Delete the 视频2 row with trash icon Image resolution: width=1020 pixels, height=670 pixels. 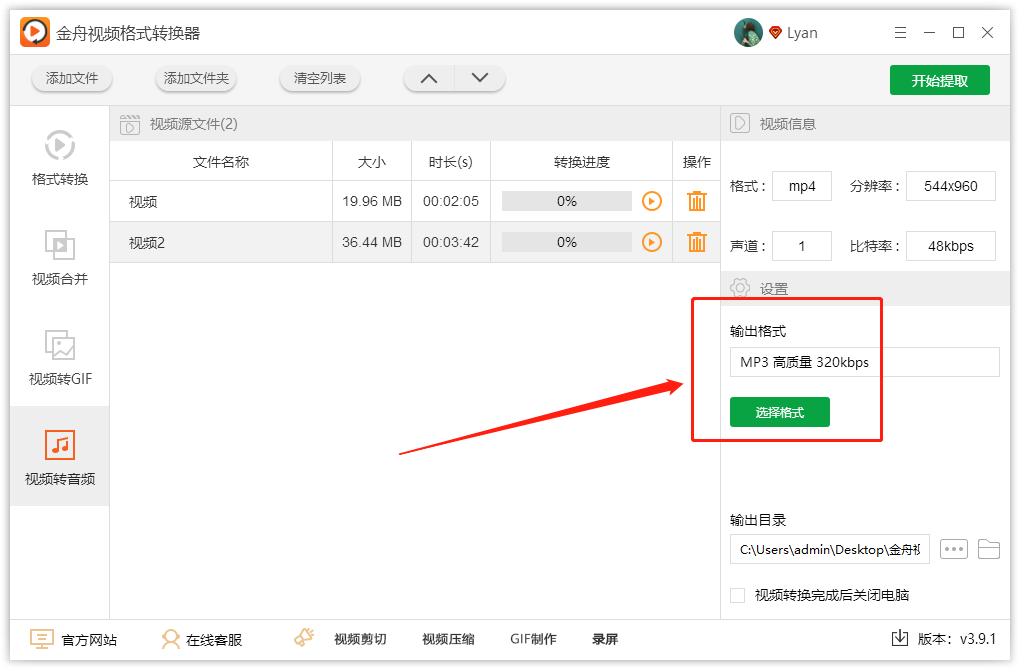[x=697, y=242]
